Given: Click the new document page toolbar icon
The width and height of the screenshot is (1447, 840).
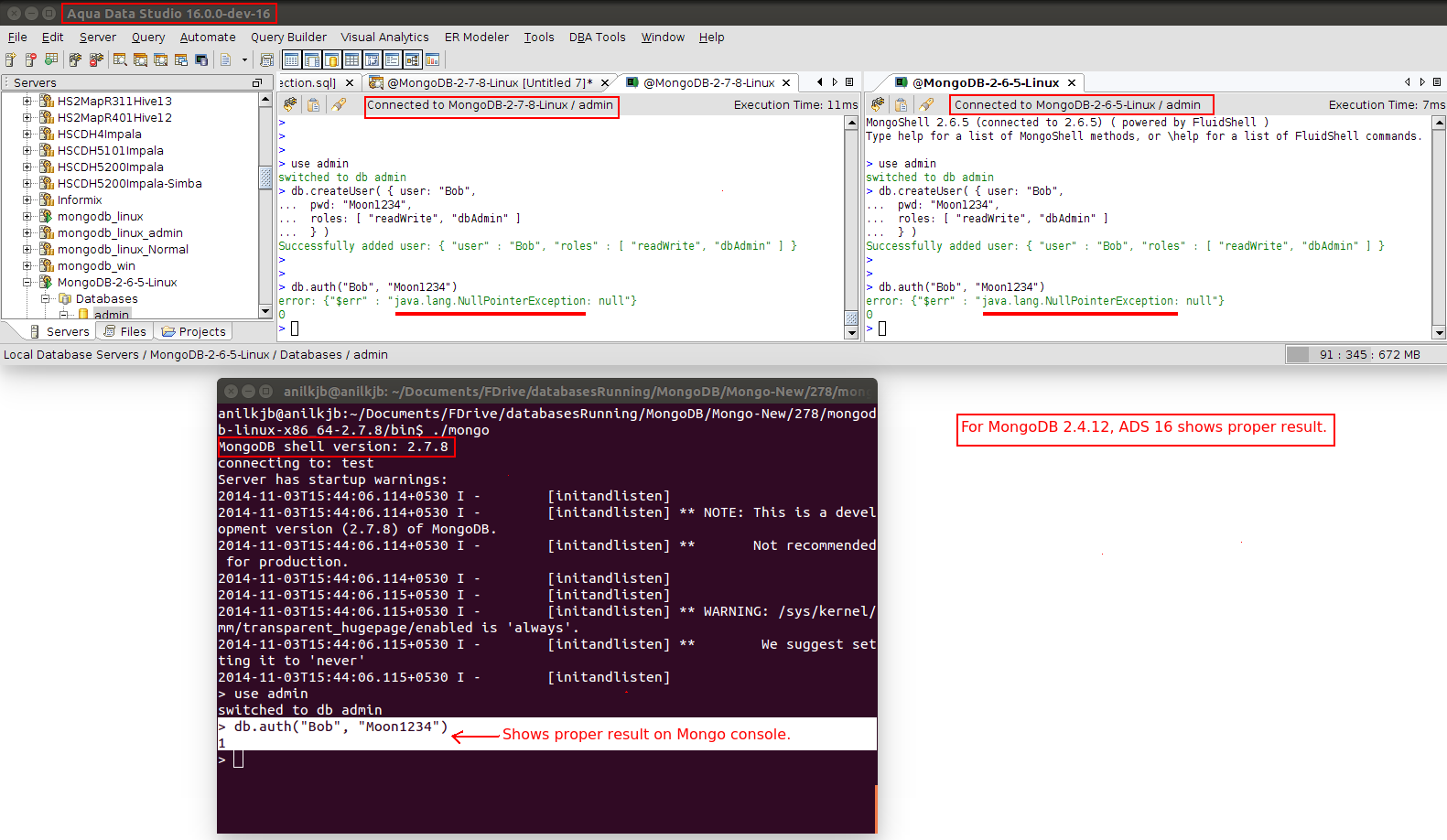Looking at the screenshot, I should 226,59.
